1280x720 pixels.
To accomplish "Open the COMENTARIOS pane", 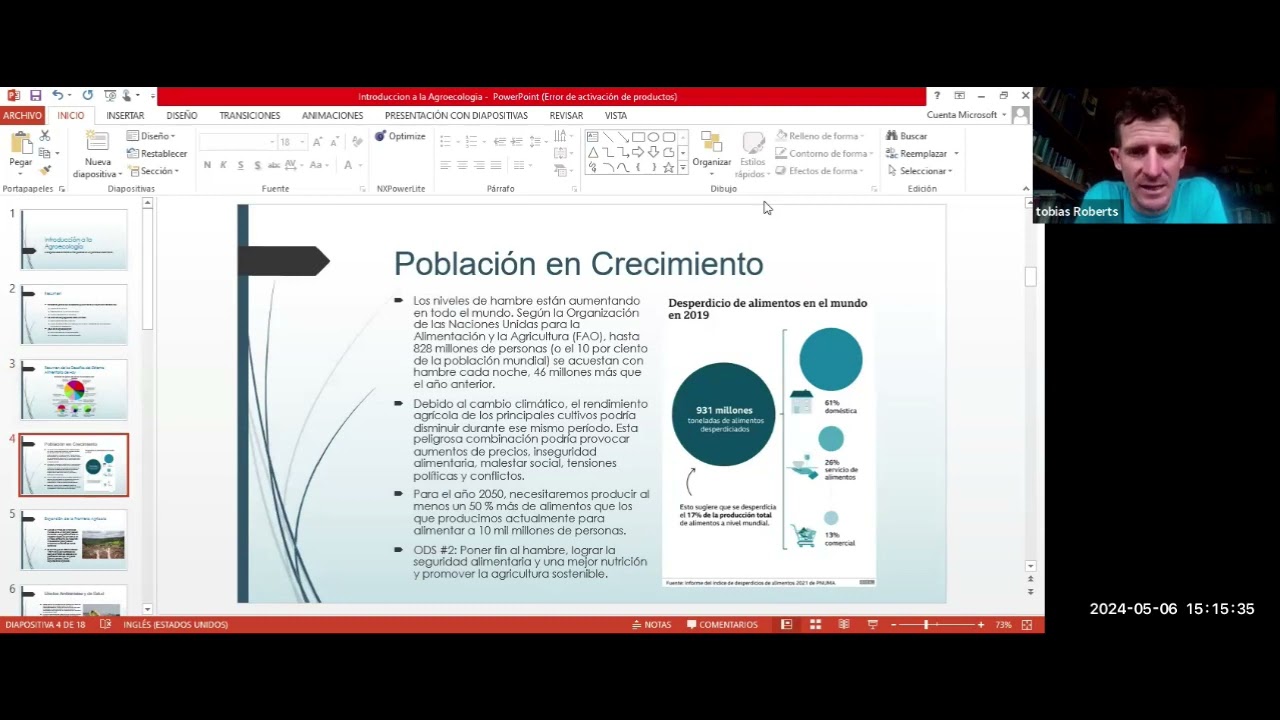I will 722,624.
